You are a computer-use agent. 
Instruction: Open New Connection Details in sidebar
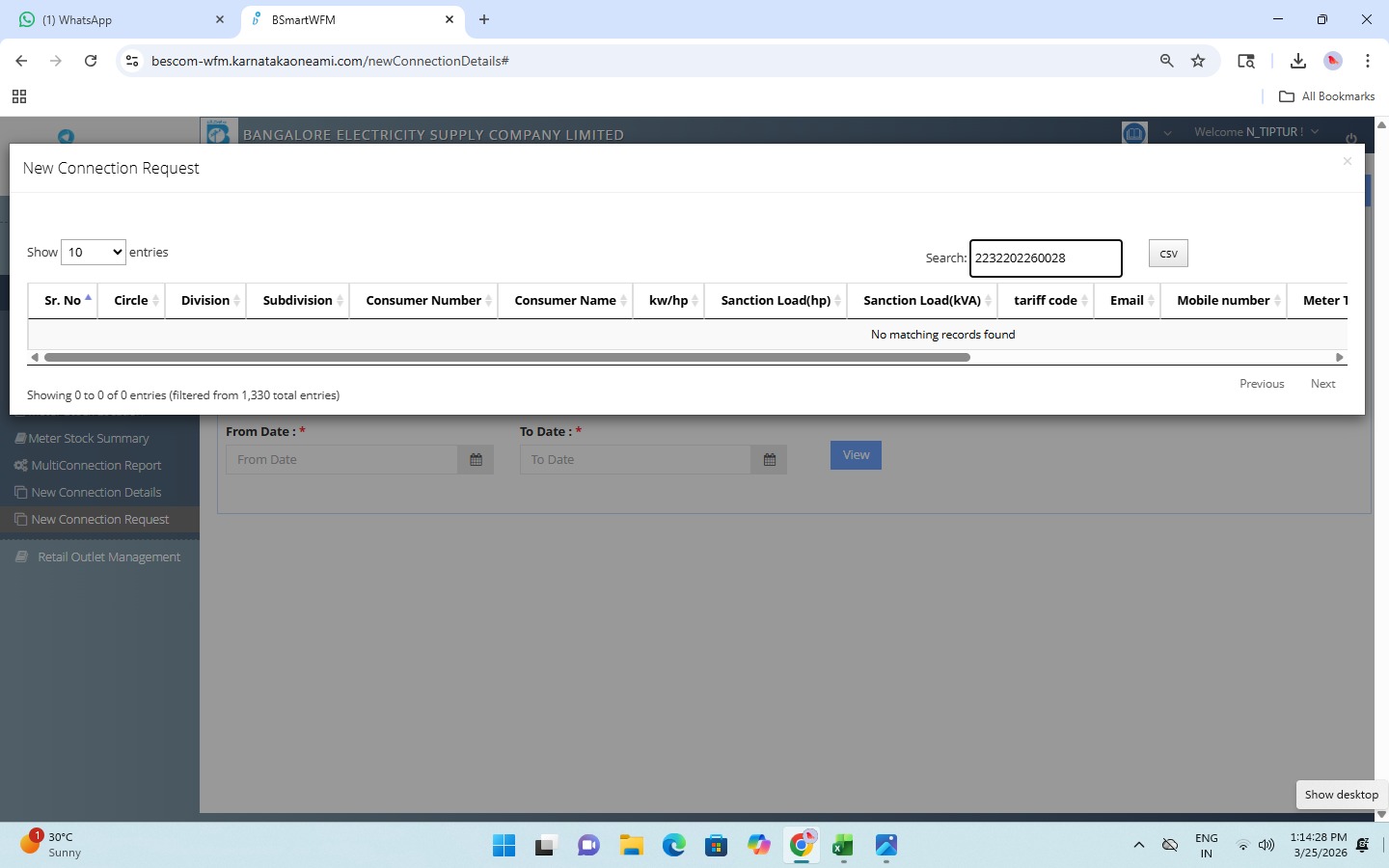click(x=96, y=493)
